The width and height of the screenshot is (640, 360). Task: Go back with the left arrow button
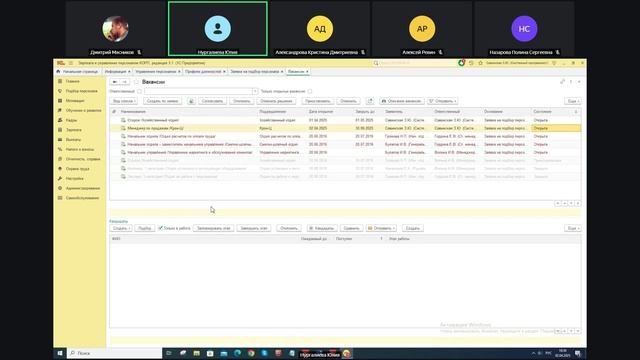[x=115, y=82]
